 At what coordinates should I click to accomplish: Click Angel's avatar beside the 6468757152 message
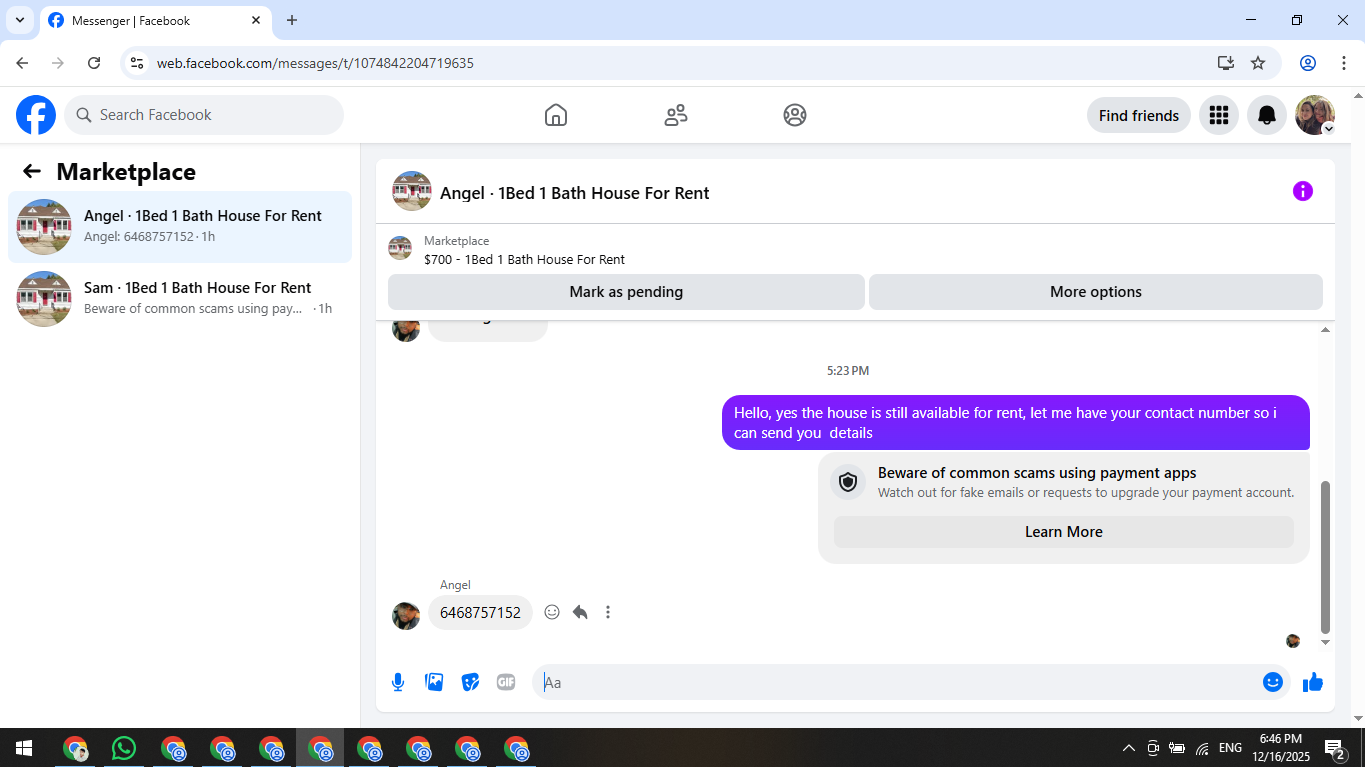point(406,615)
